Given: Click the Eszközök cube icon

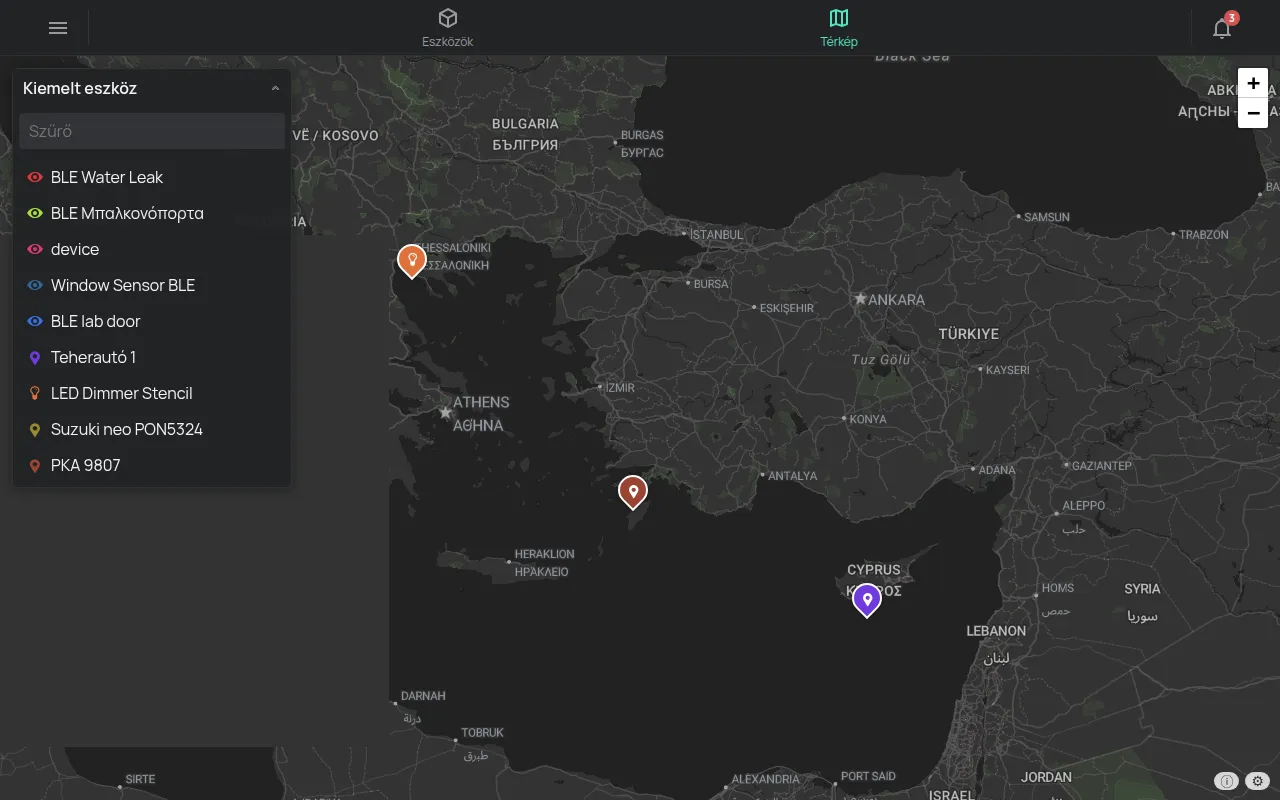Looking at the screenshot, I should coord(447,18).
